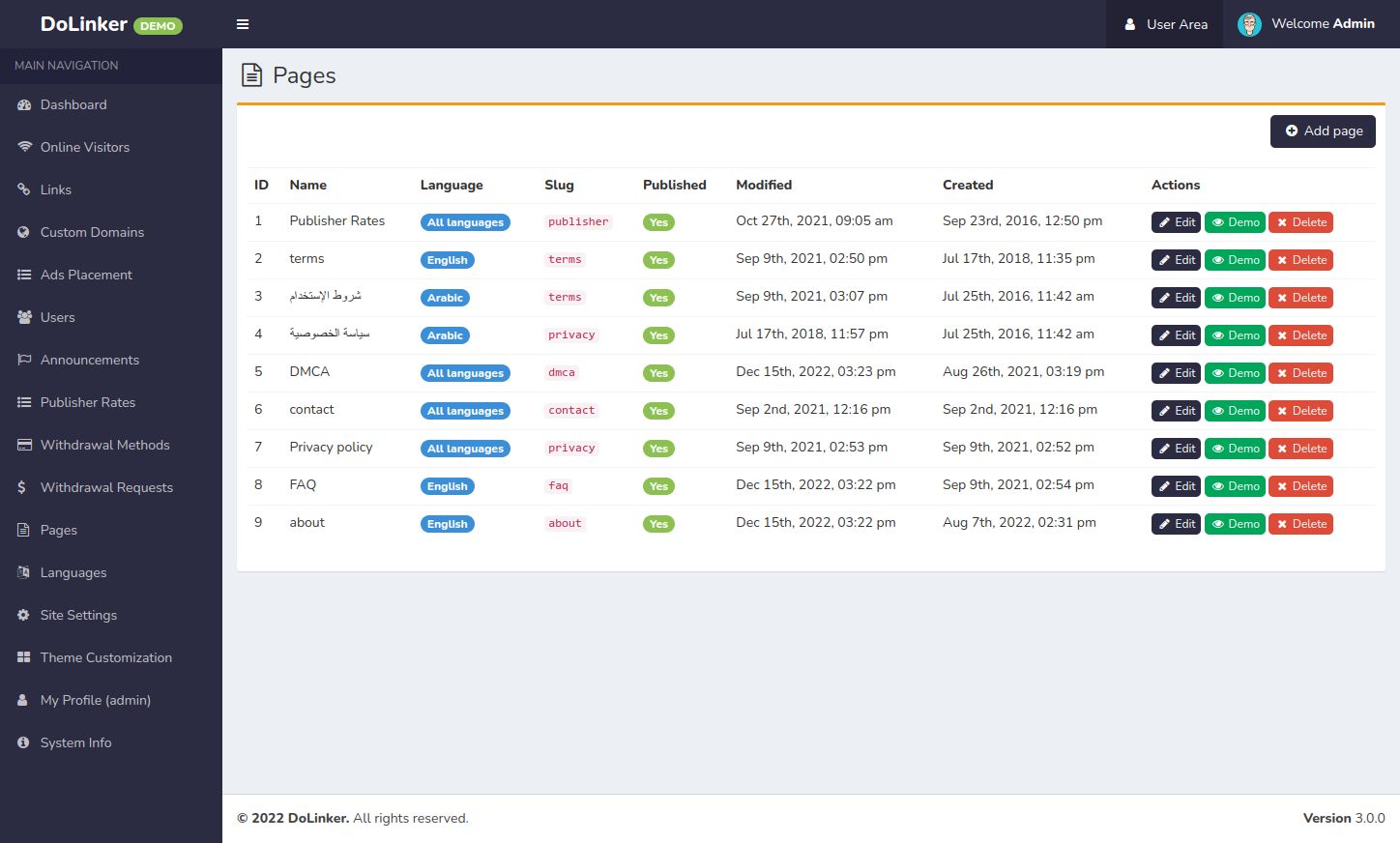Click the Online Visitors wifi icon
The width and height of the screenshot is (1400, 843).
click(24, 147)
